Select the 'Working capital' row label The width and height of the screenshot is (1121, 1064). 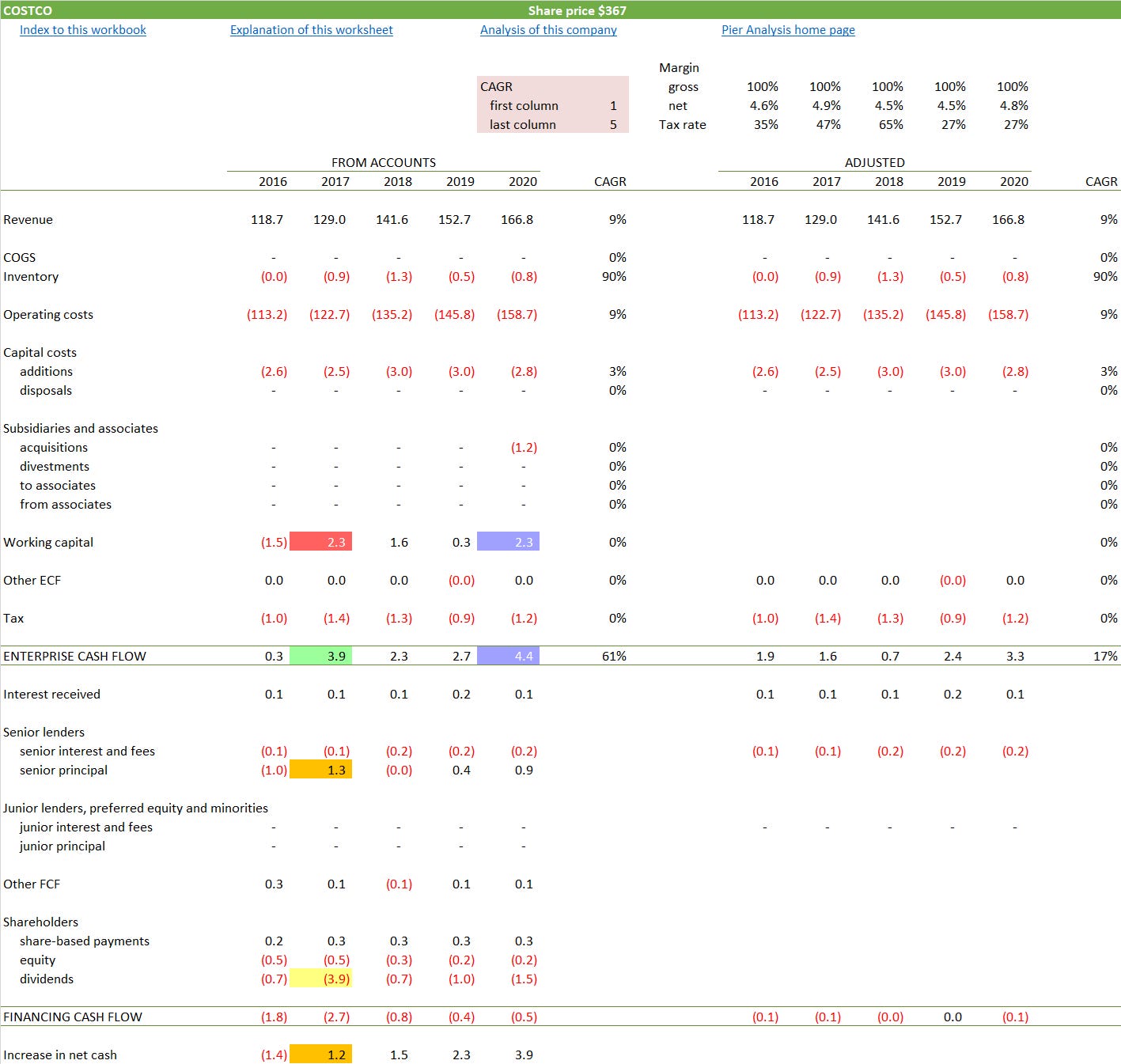coord(48,542)
